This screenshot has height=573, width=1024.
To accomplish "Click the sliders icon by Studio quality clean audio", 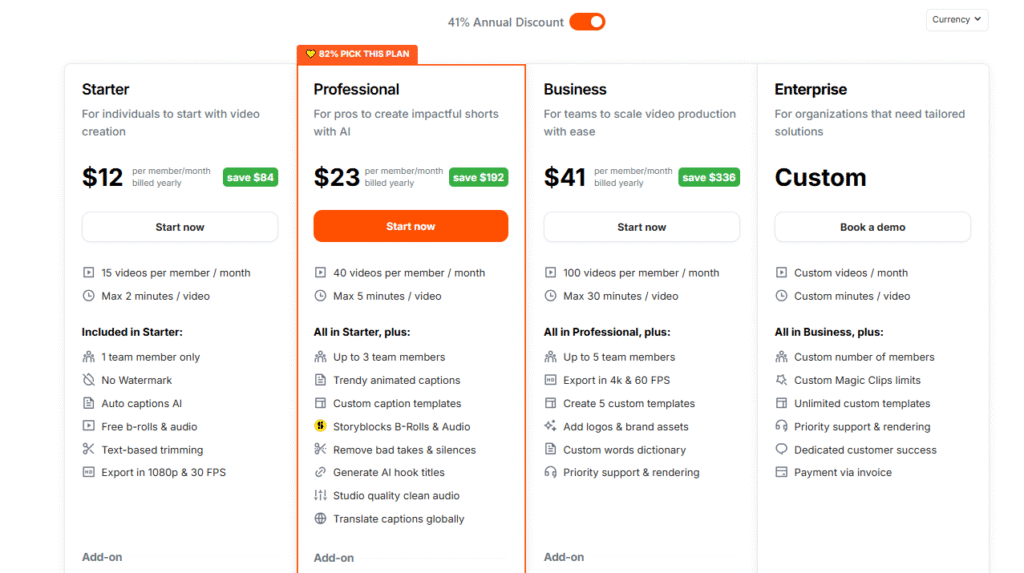I will coord(320,495).
